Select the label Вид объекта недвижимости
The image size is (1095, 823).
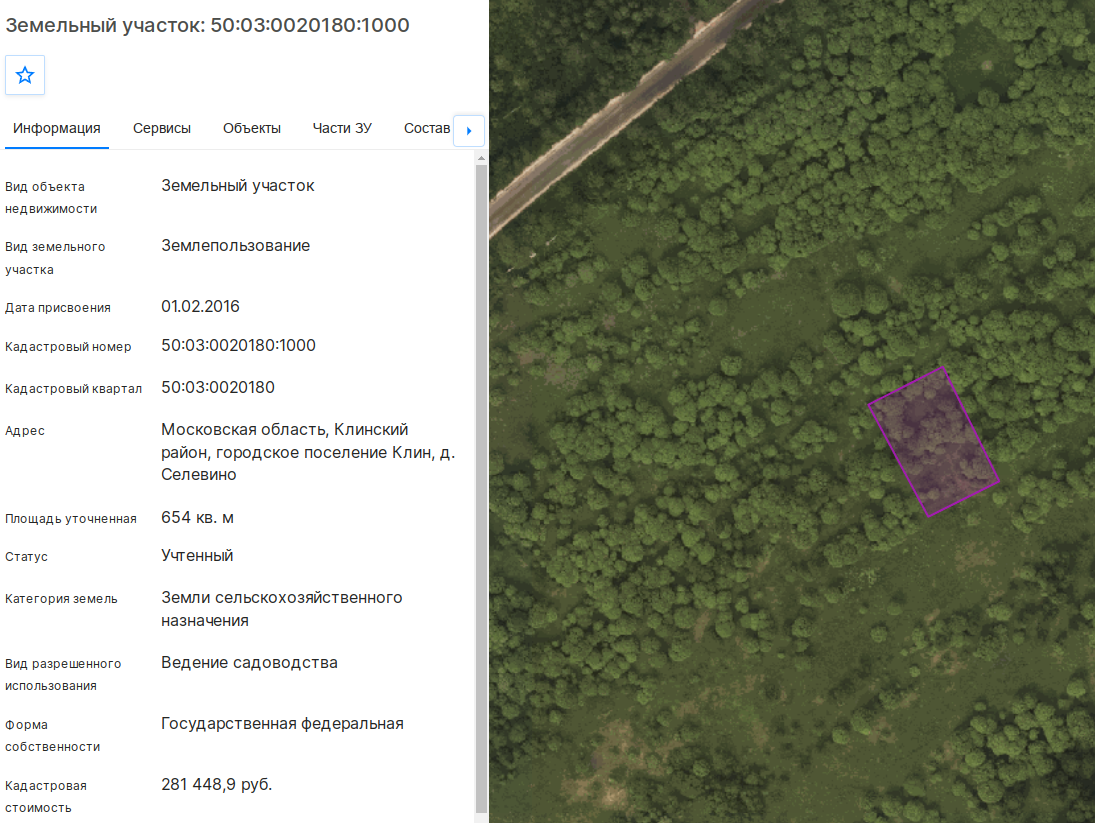pos(51,198)
